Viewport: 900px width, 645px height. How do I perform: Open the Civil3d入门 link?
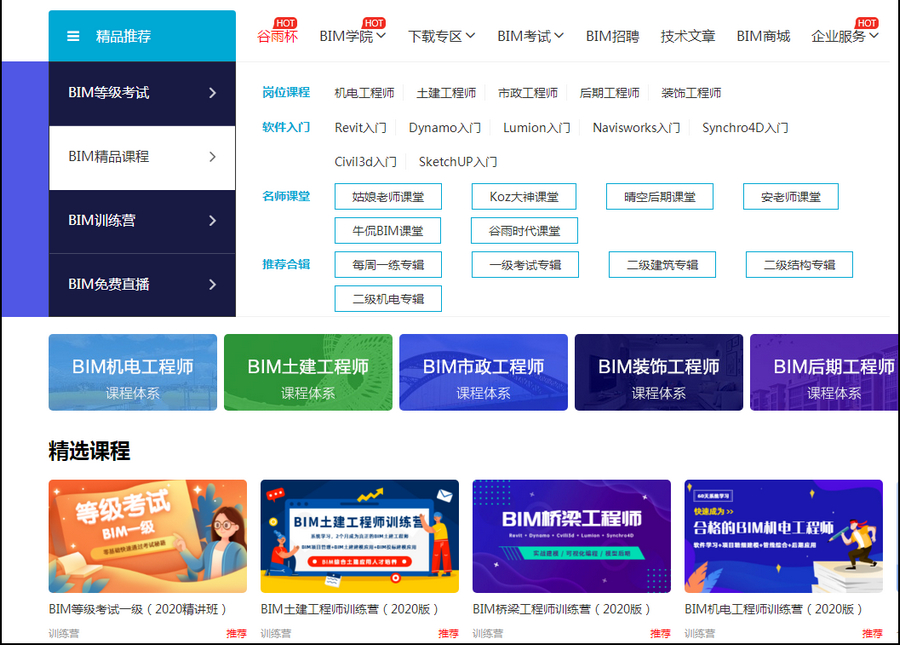click(x=366, y=162)
